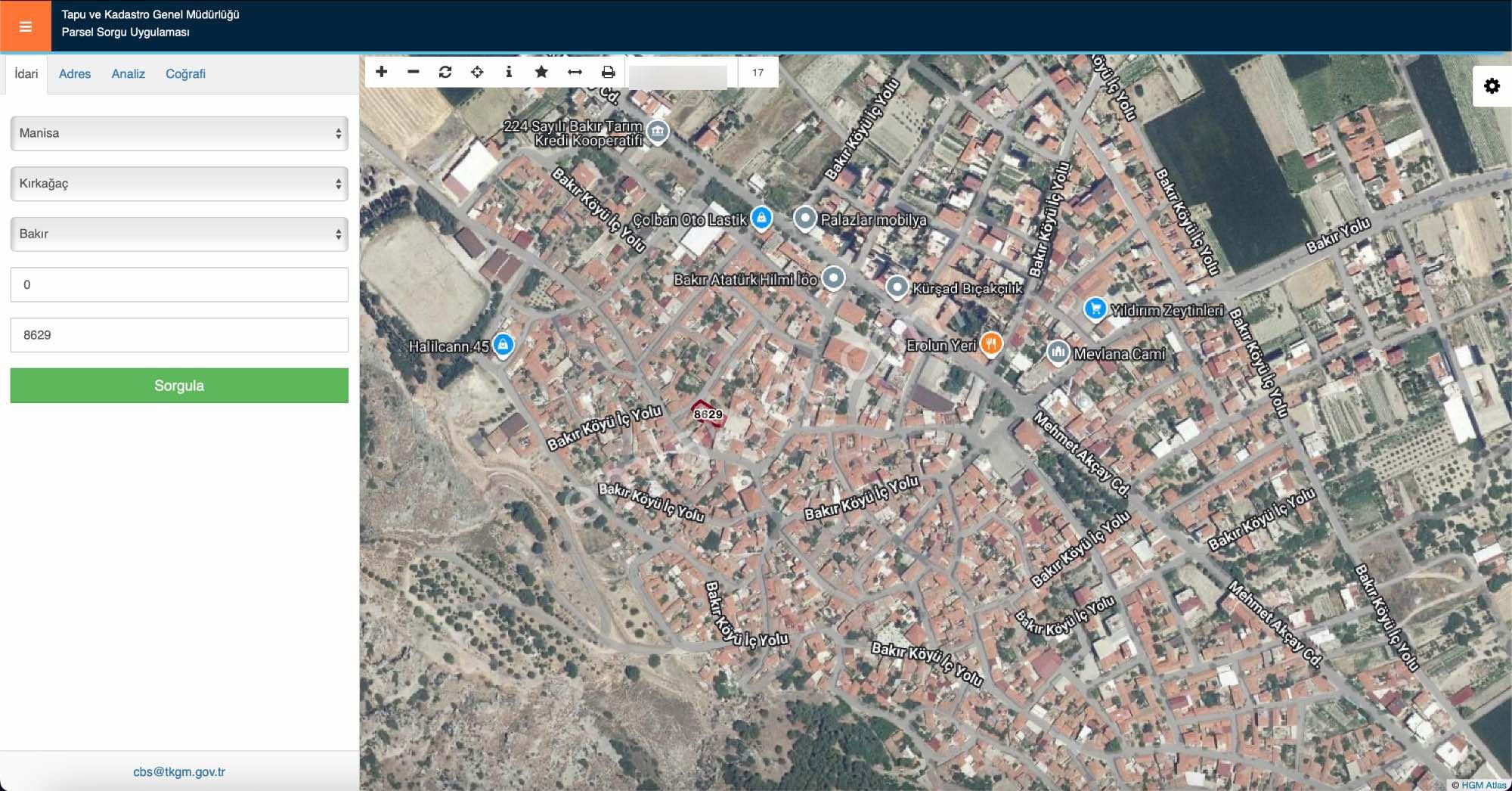This screenshot has height=791, width=1512.
Task: Open the Bakır neighborhood dropdown
Action: [x=179, y=234]
